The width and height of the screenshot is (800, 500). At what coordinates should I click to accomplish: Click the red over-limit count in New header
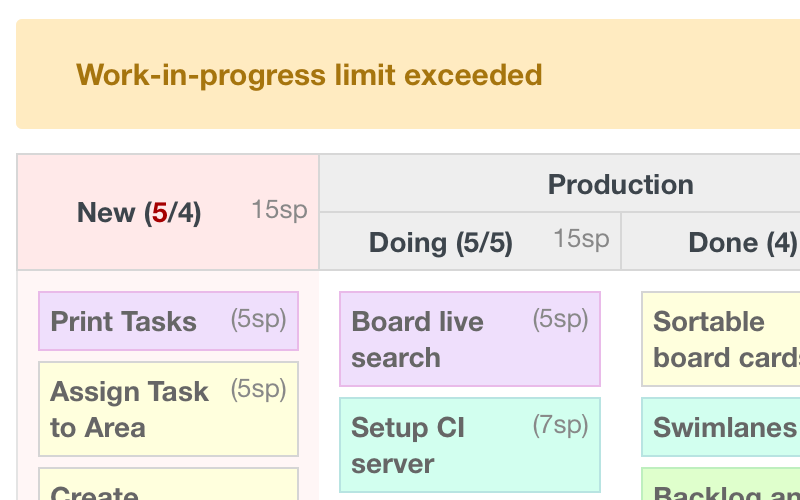coord(160,213)
